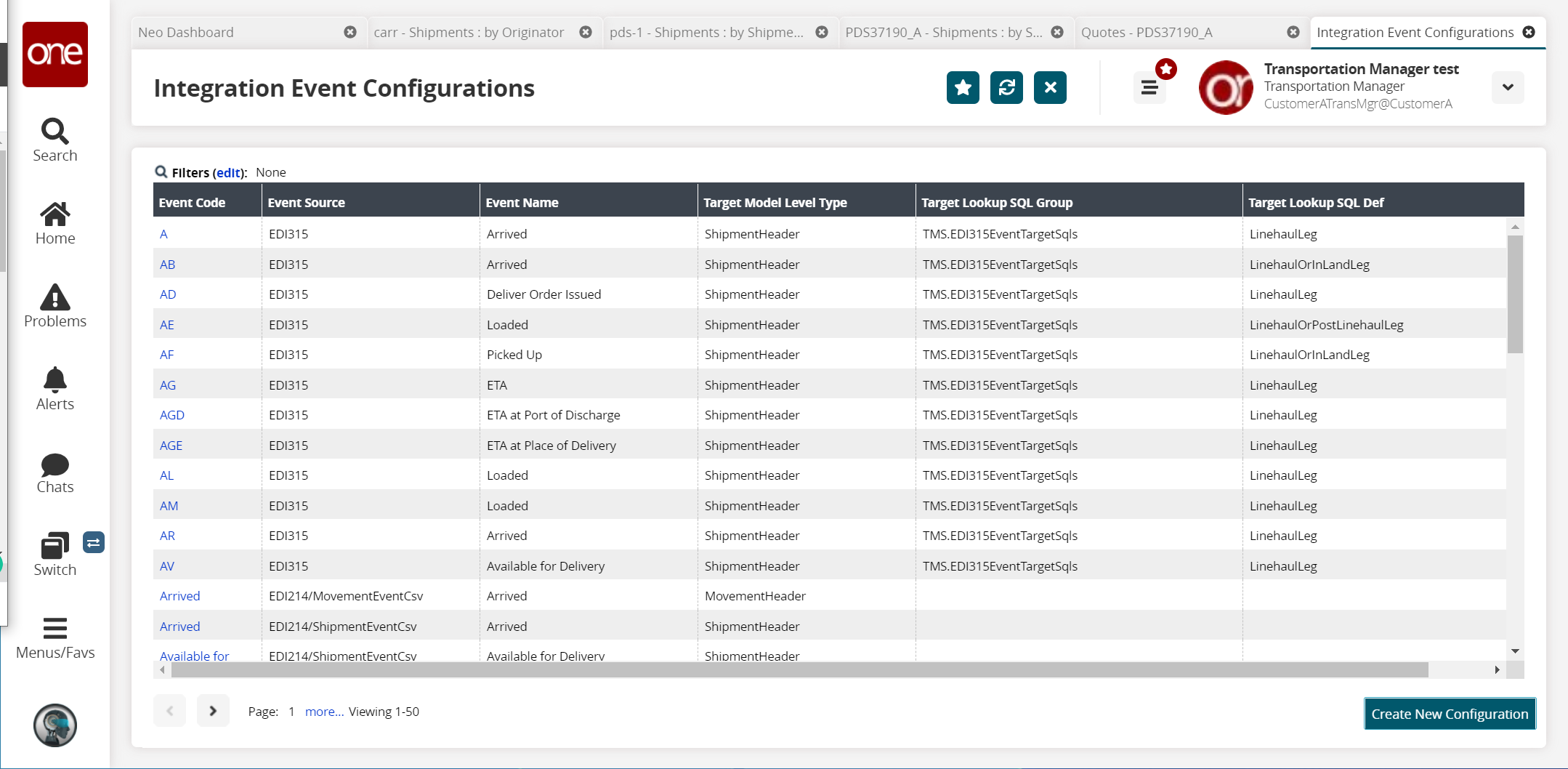The image size is (1568, 769).
Task: Add page to favorites with star button
Action: click(963, 88)
